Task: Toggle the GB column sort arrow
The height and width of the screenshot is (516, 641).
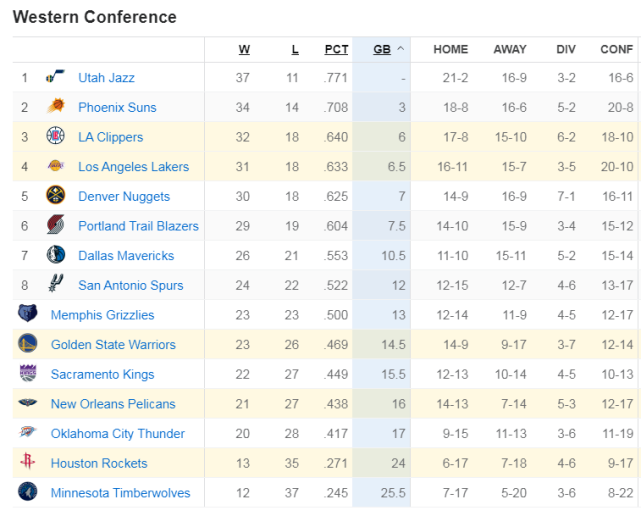Action: tap(401, 49)
